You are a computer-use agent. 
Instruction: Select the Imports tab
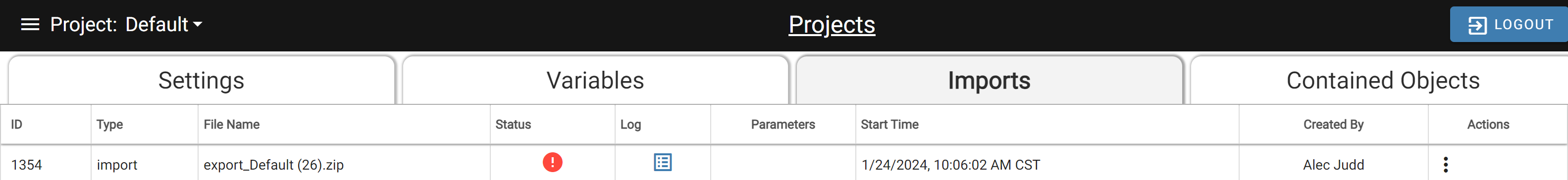(x=989, y=80)
